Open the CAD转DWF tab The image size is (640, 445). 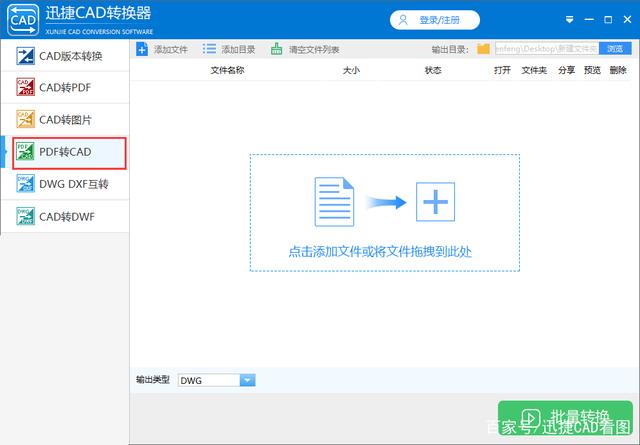pos(65,216)
